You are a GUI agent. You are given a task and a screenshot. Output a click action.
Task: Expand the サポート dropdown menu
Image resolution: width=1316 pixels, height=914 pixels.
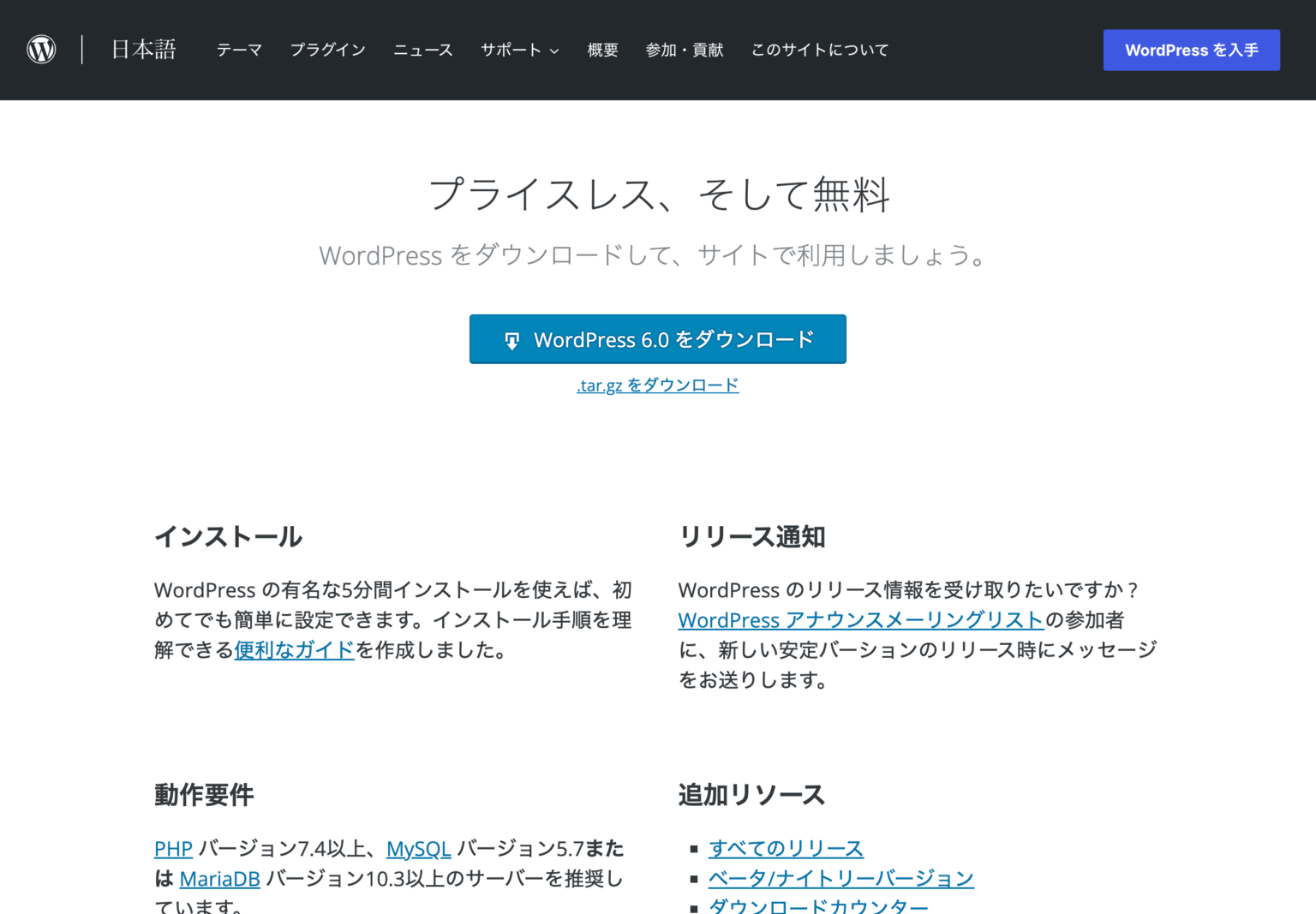point(518,50)
